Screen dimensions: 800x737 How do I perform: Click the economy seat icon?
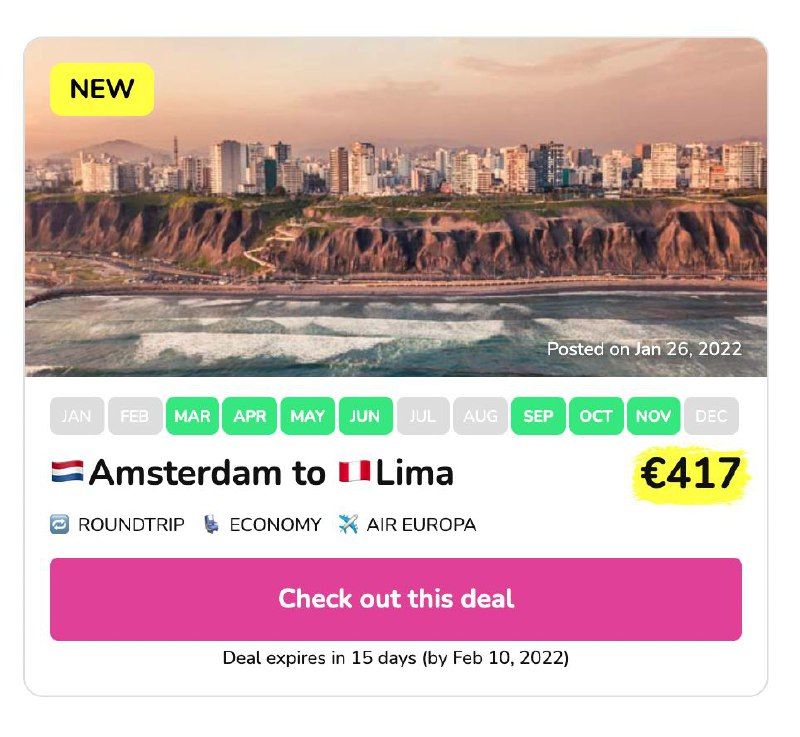pos(211,524)
